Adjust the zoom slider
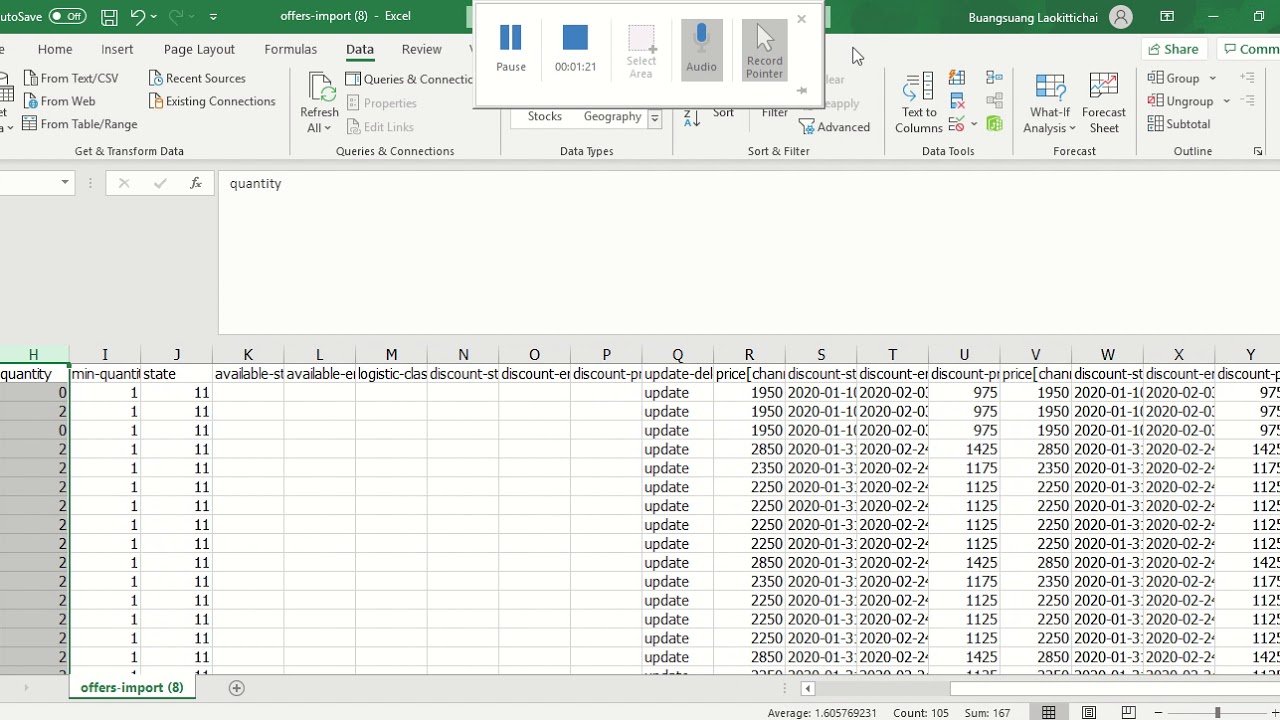 [x=1217, y=713]
